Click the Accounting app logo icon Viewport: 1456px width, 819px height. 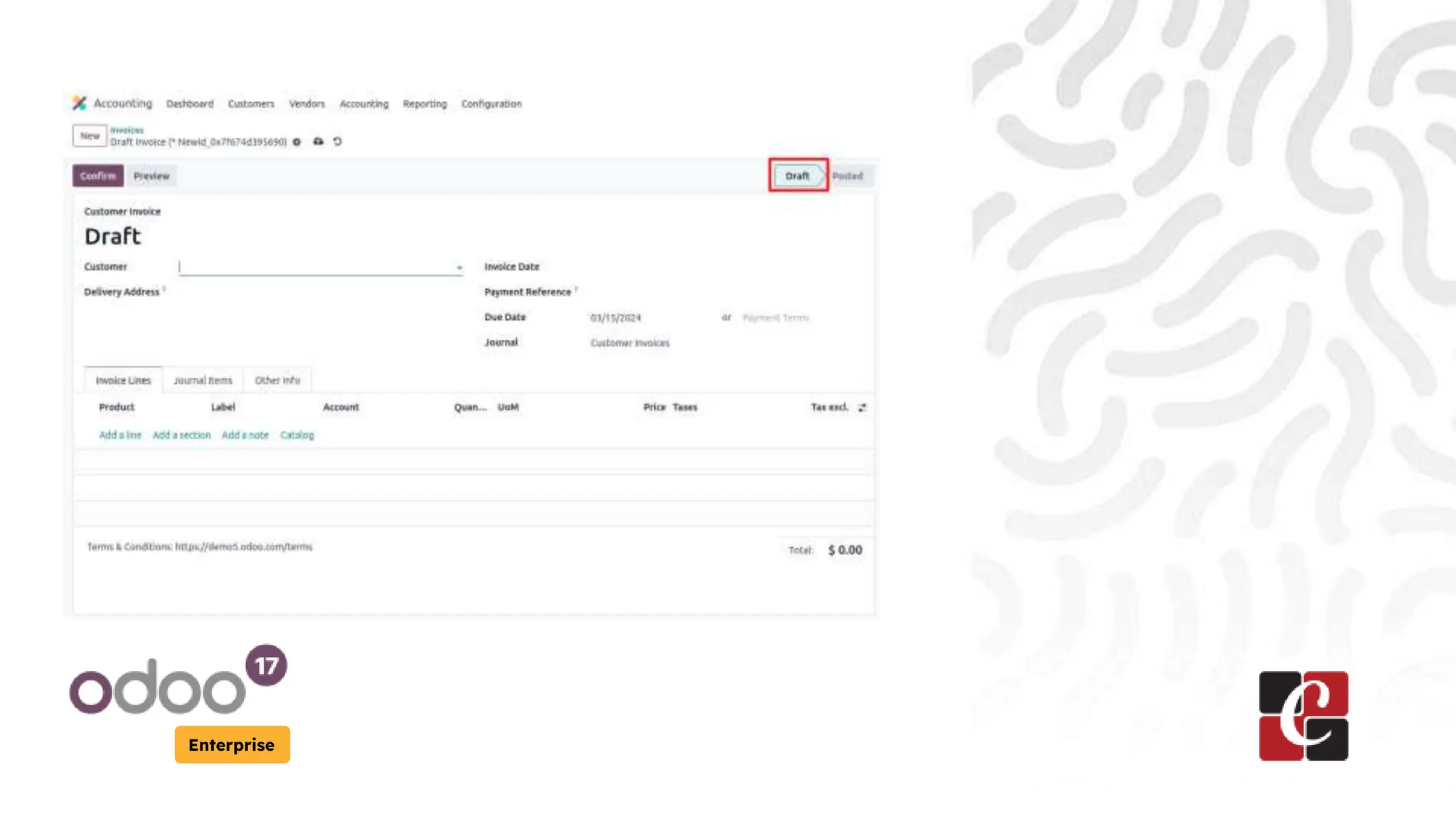tap(79, 103)
